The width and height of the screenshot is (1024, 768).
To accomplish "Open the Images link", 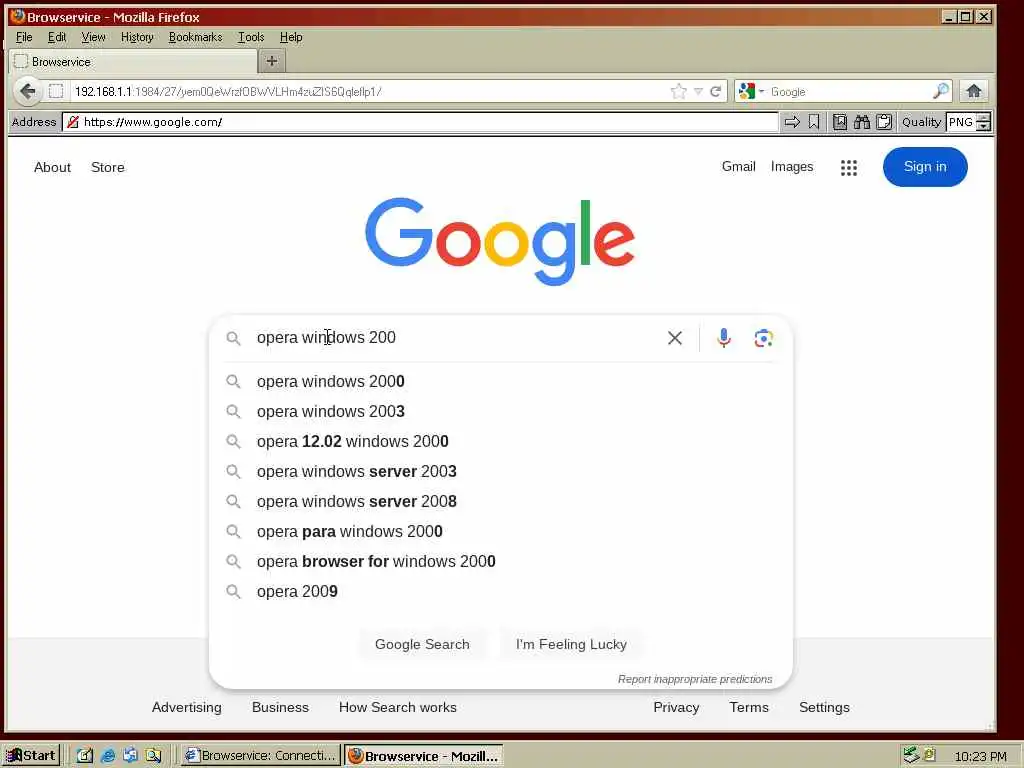I will pyautogui.click(x=792, y=167).
